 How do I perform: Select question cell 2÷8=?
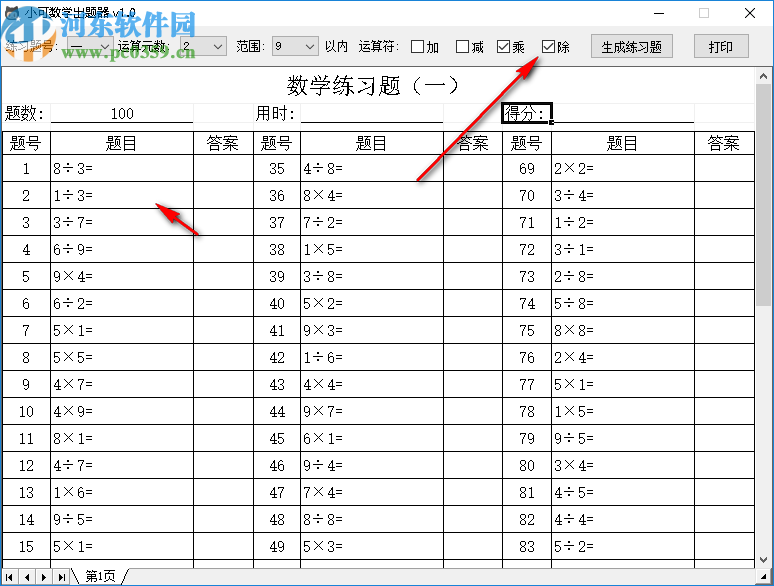[623, 276]
